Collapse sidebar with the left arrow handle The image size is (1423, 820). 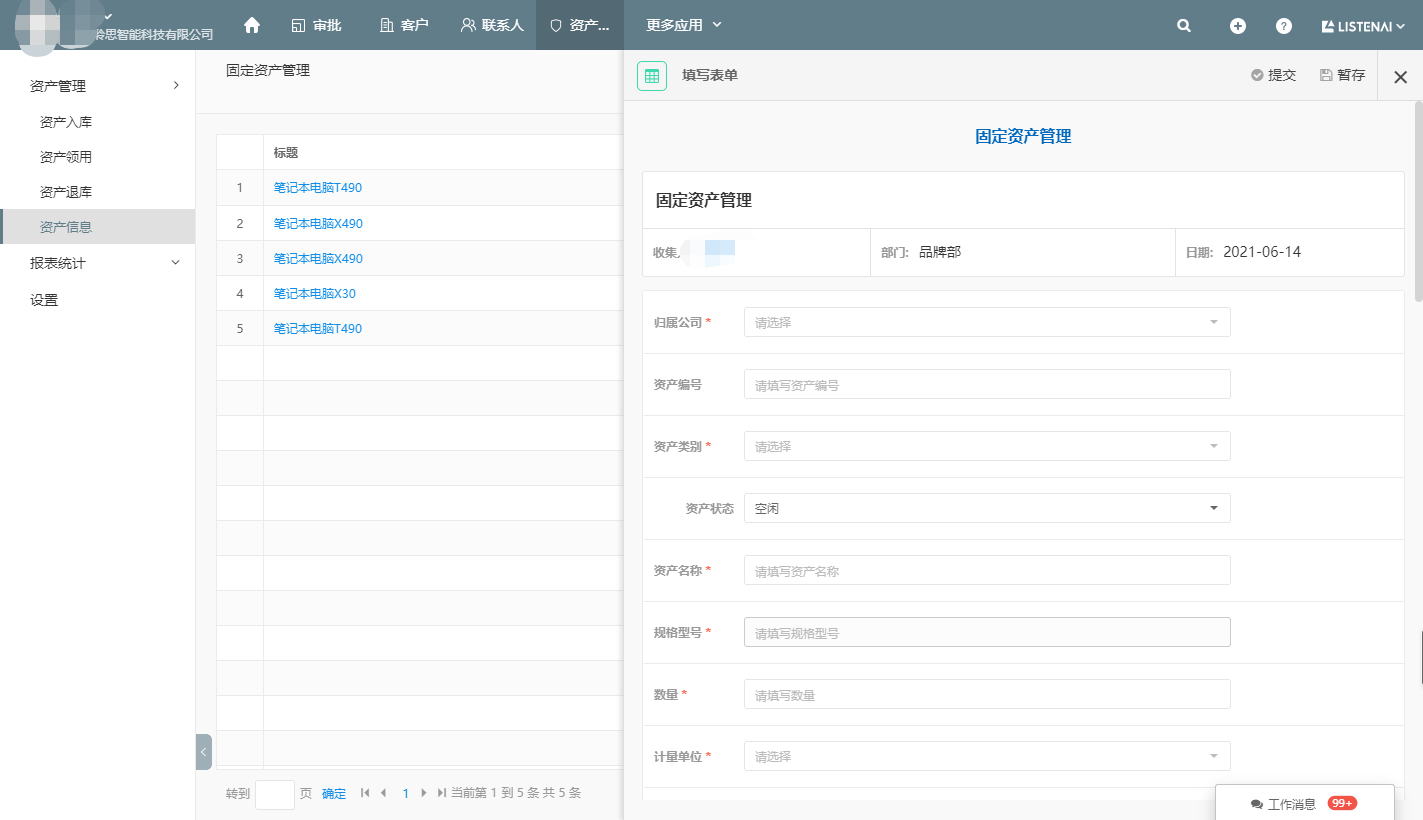coord(204,752)
